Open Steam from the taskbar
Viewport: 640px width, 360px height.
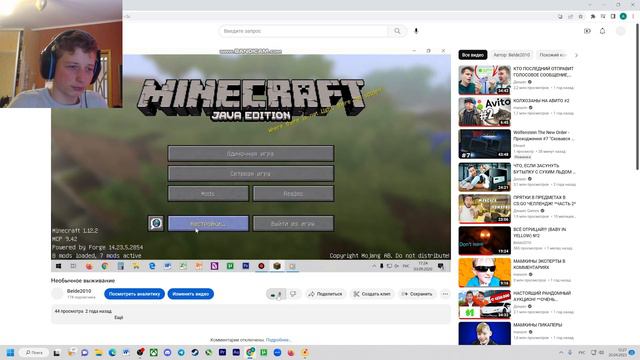195,352
